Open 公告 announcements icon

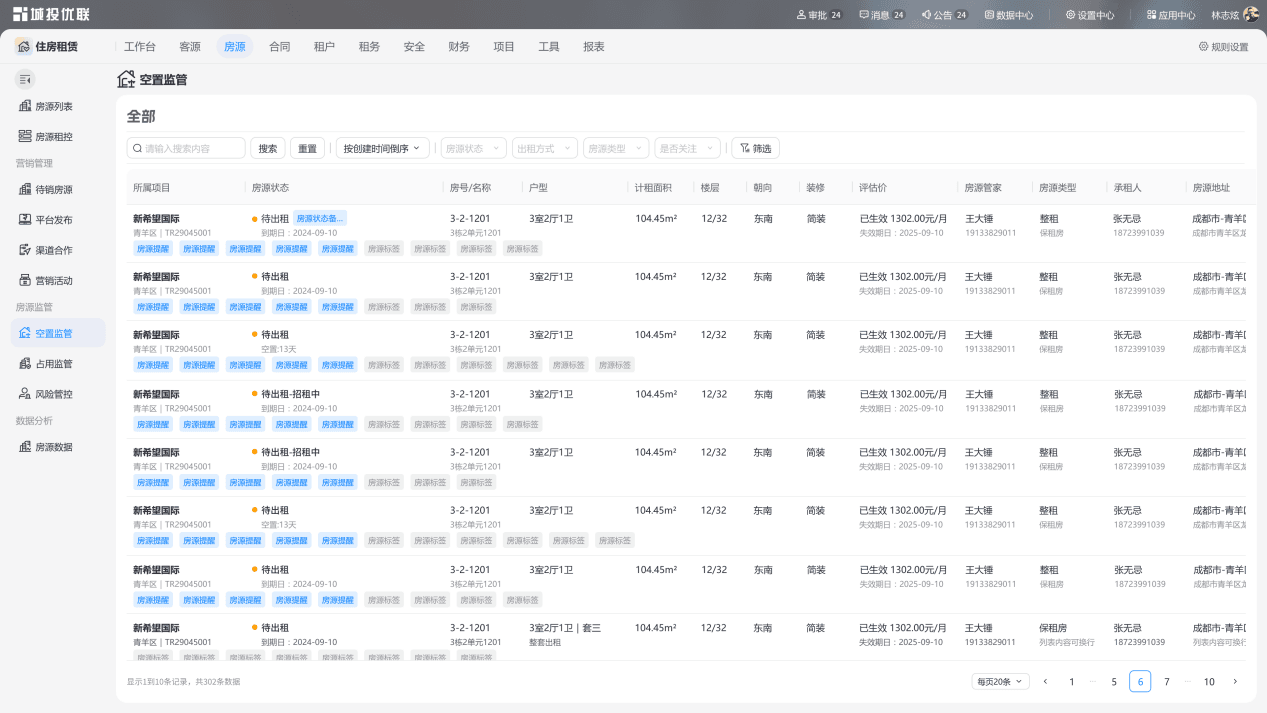(927, 15)
